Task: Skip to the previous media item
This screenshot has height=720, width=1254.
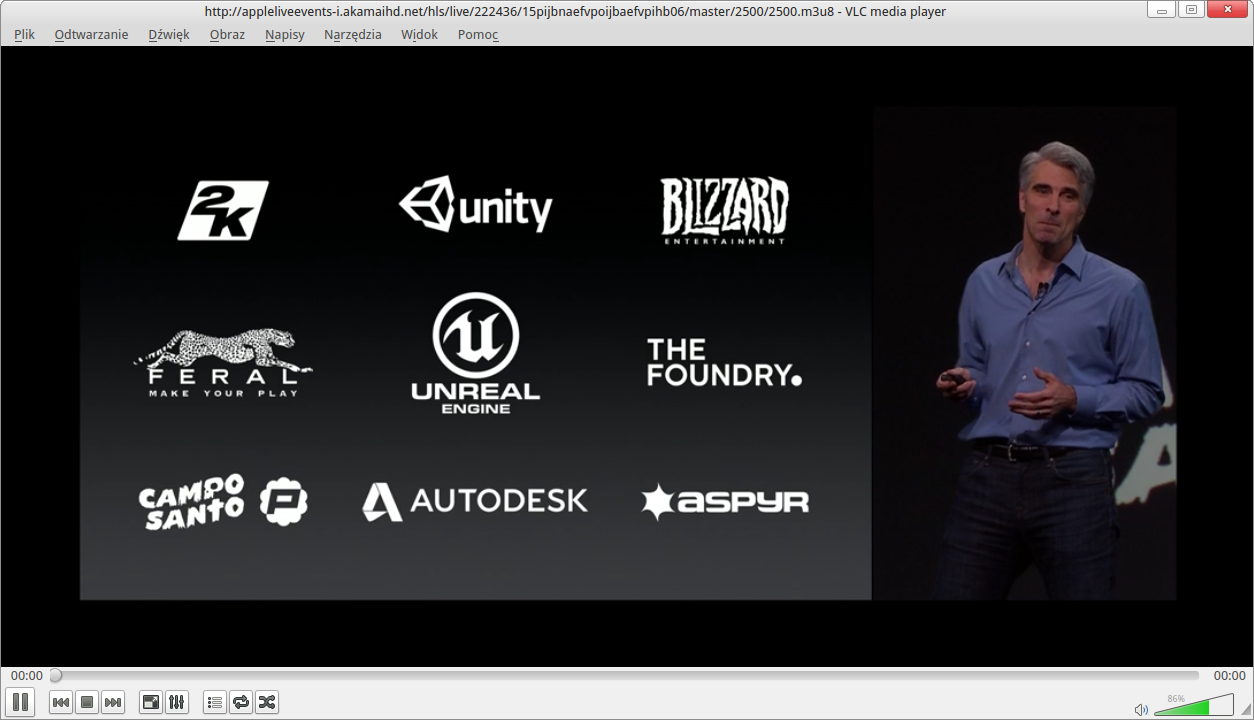Action: tap(61, 702)
